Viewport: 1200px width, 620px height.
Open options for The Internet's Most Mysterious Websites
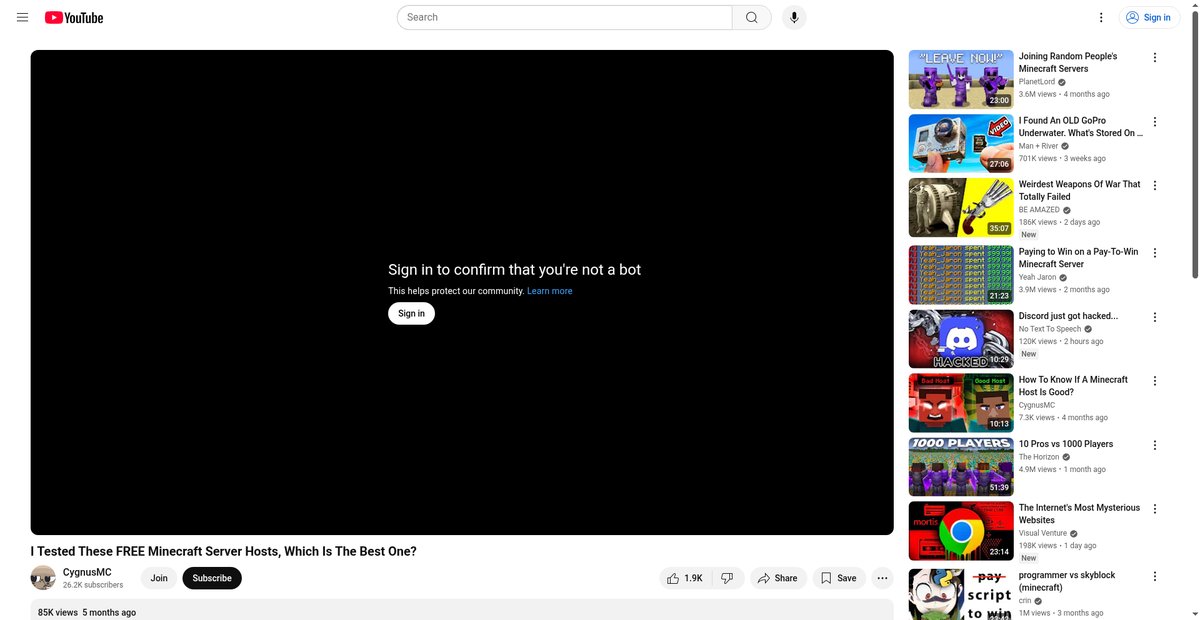[1155, 509]
